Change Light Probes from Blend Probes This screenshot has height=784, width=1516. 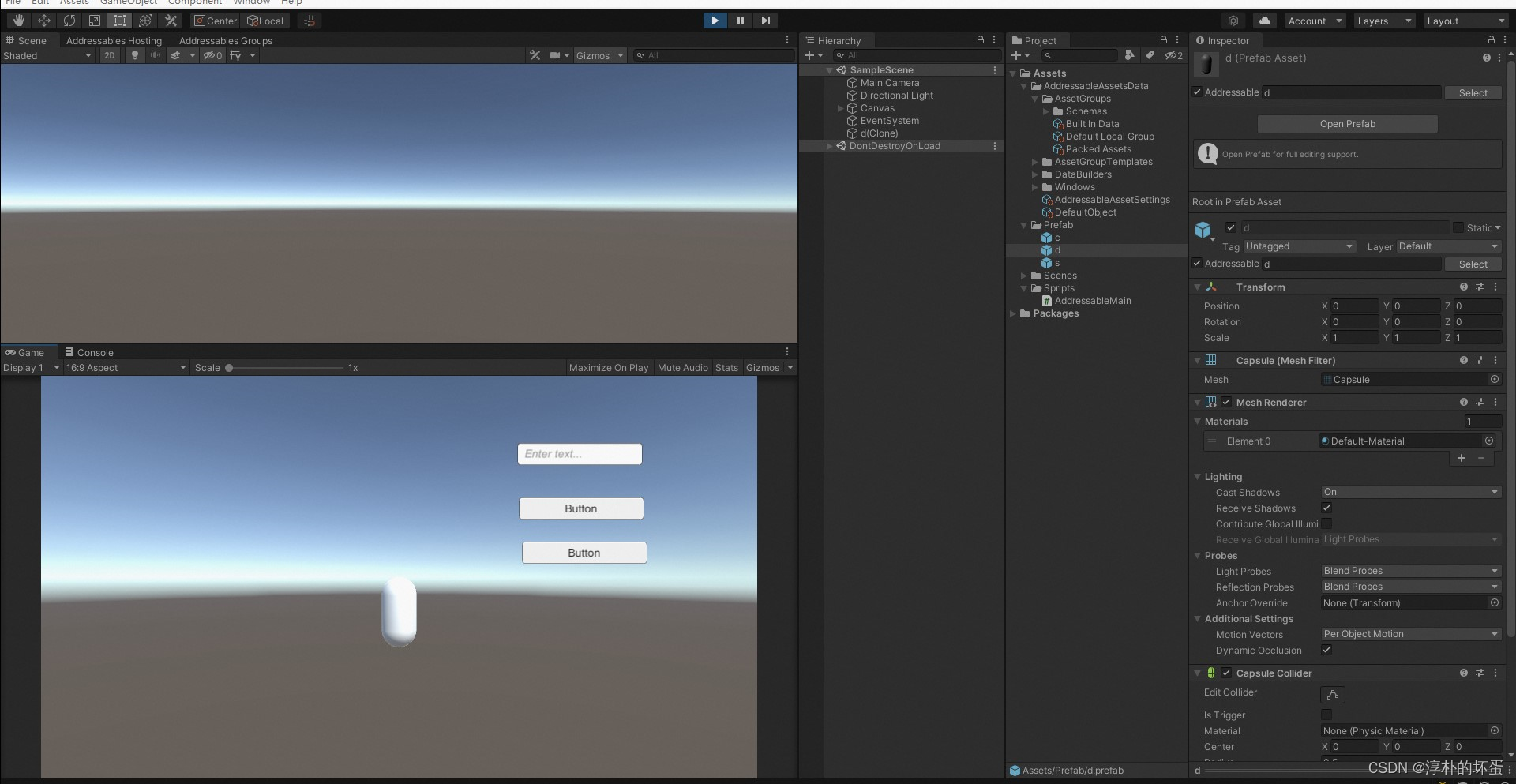[x=1410, y=571]
